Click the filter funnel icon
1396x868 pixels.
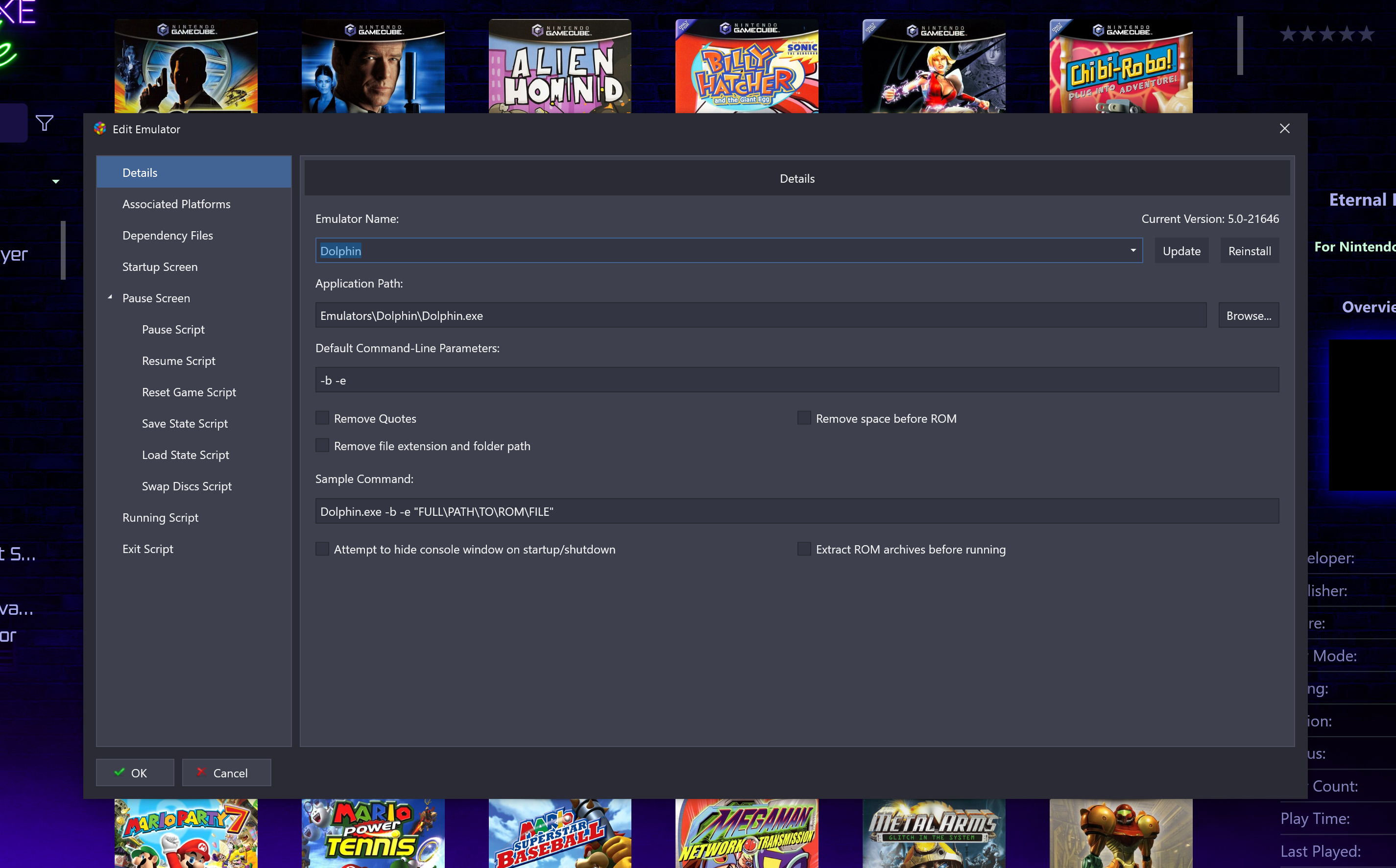(44, 123)
